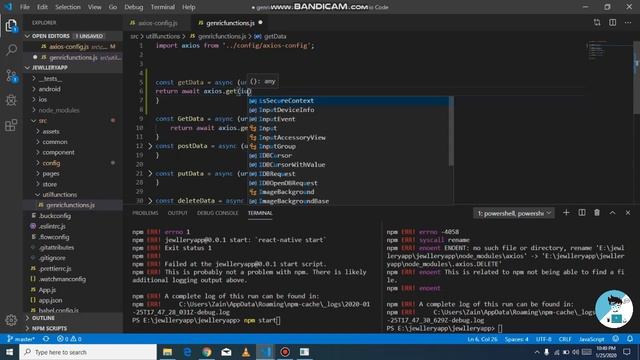Open Bandicam recorder from taskbar

tap(285, 352)
